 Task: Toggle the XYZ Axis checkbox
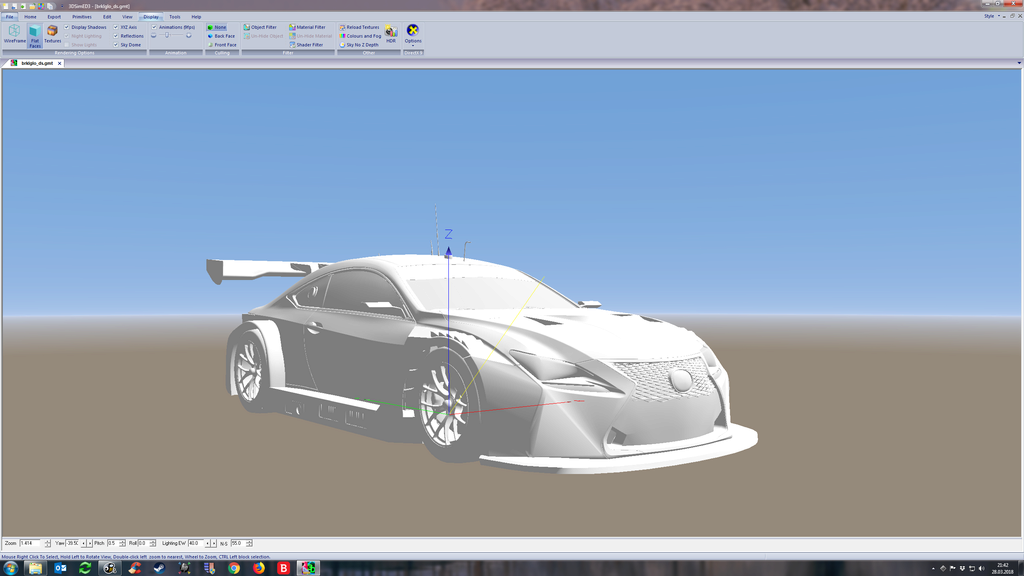(116, 27)
